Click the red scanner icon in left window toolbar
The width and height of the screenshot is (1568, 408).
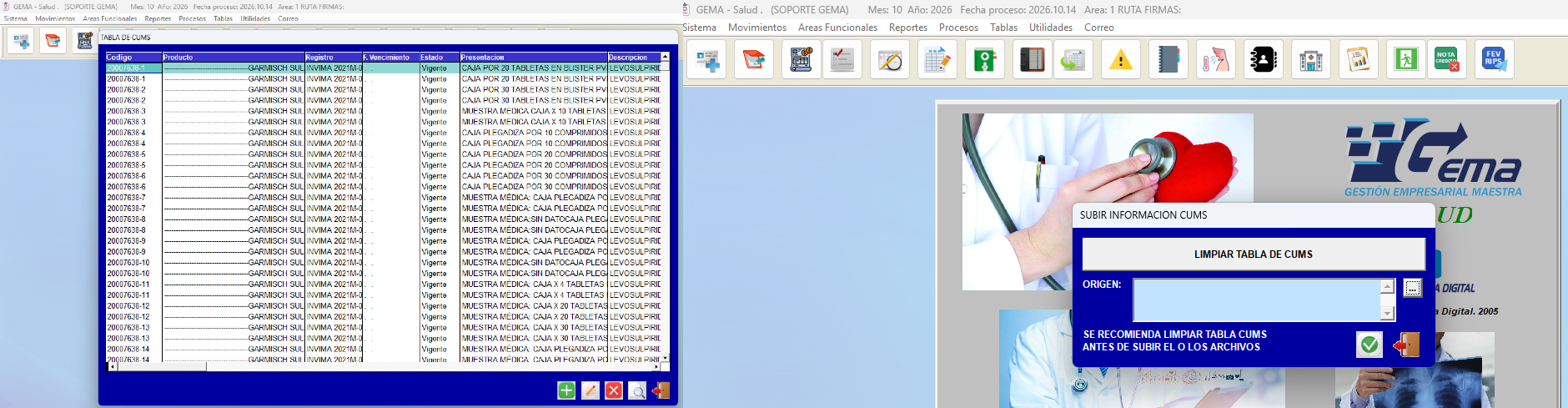click(53, 40)
